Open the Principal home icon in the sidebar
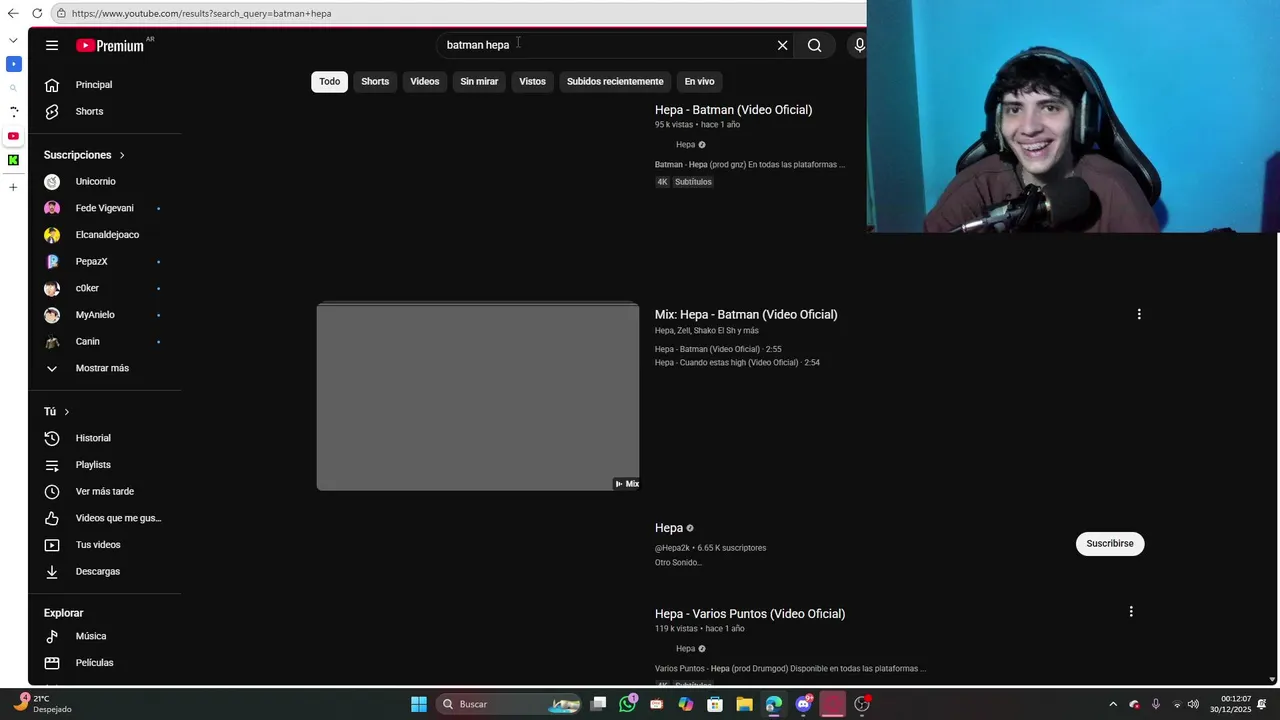Image resolution: width=1280 pixels, height=720 pixels. (52, 85)
